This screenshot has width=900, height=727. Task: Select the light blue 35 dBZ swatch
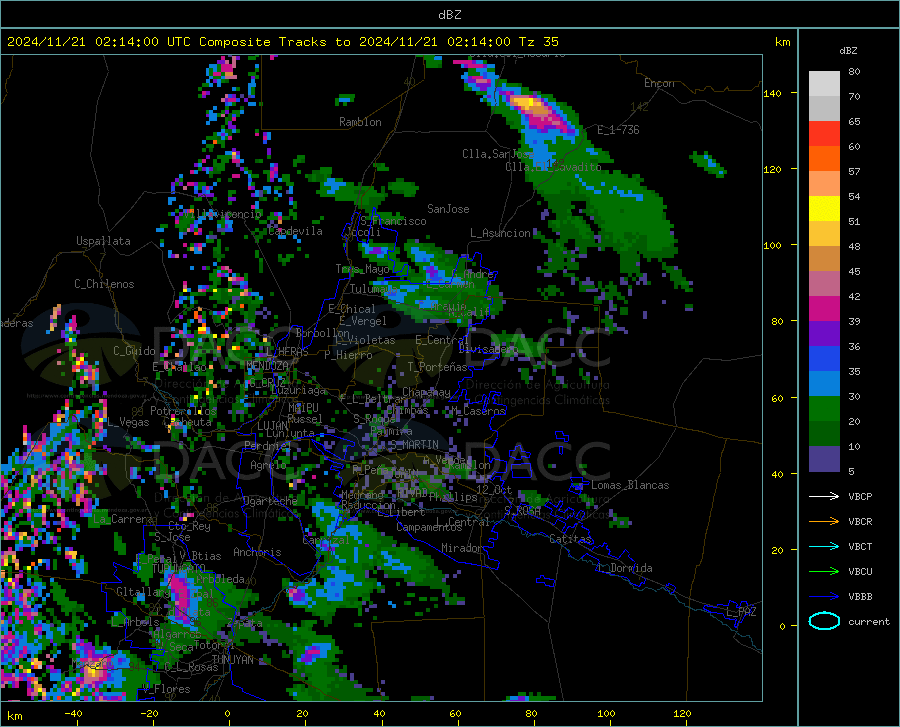point(824,384)
